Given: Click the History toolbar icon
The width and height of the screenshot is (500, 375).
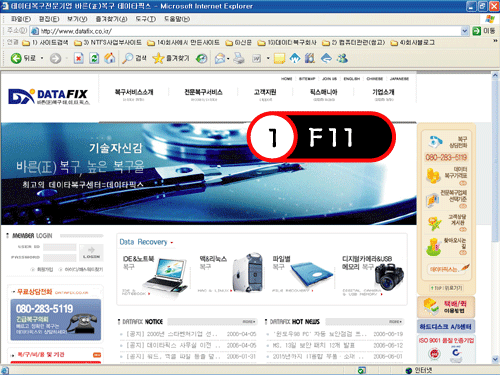Looking at the screenshot, I should pyautogui.click(x=201, y=58).
